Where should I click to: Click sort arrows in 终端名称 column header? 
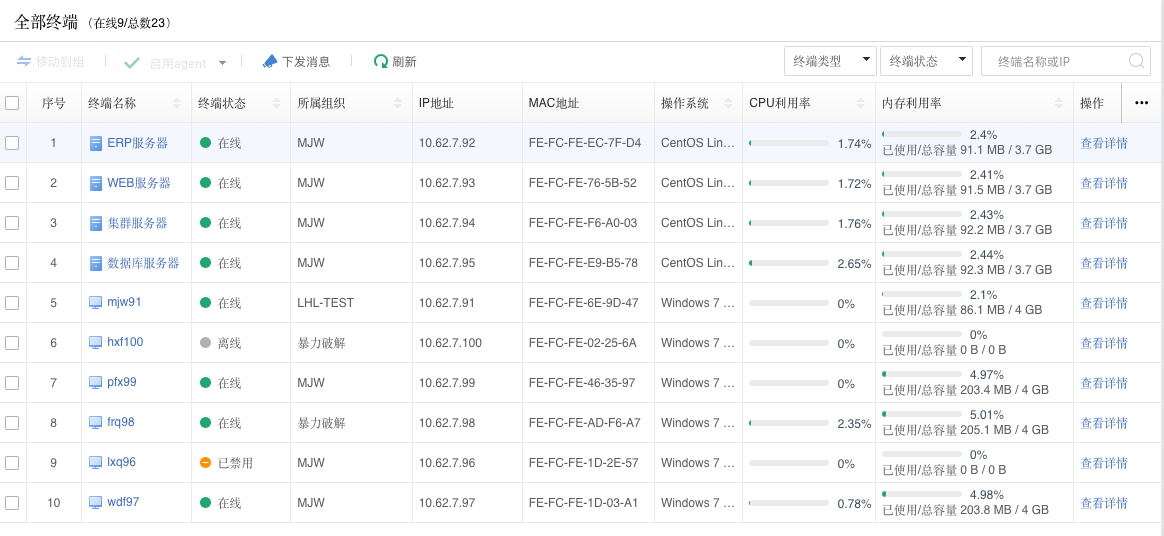tap(177, 103)
